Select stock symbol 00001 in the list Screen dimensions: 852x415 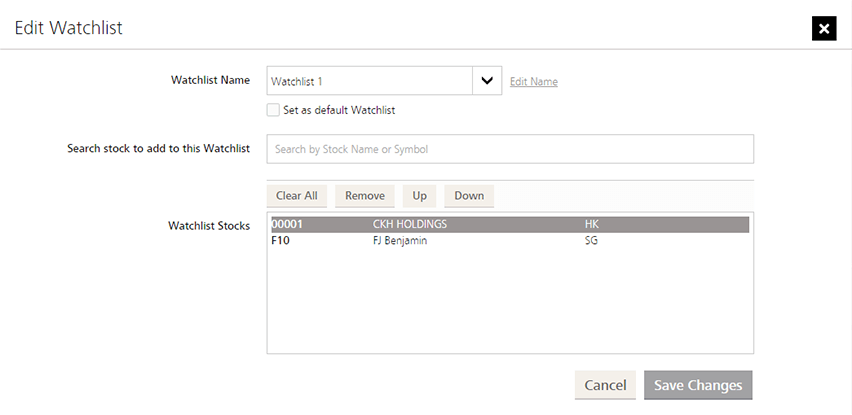(287, 225)
